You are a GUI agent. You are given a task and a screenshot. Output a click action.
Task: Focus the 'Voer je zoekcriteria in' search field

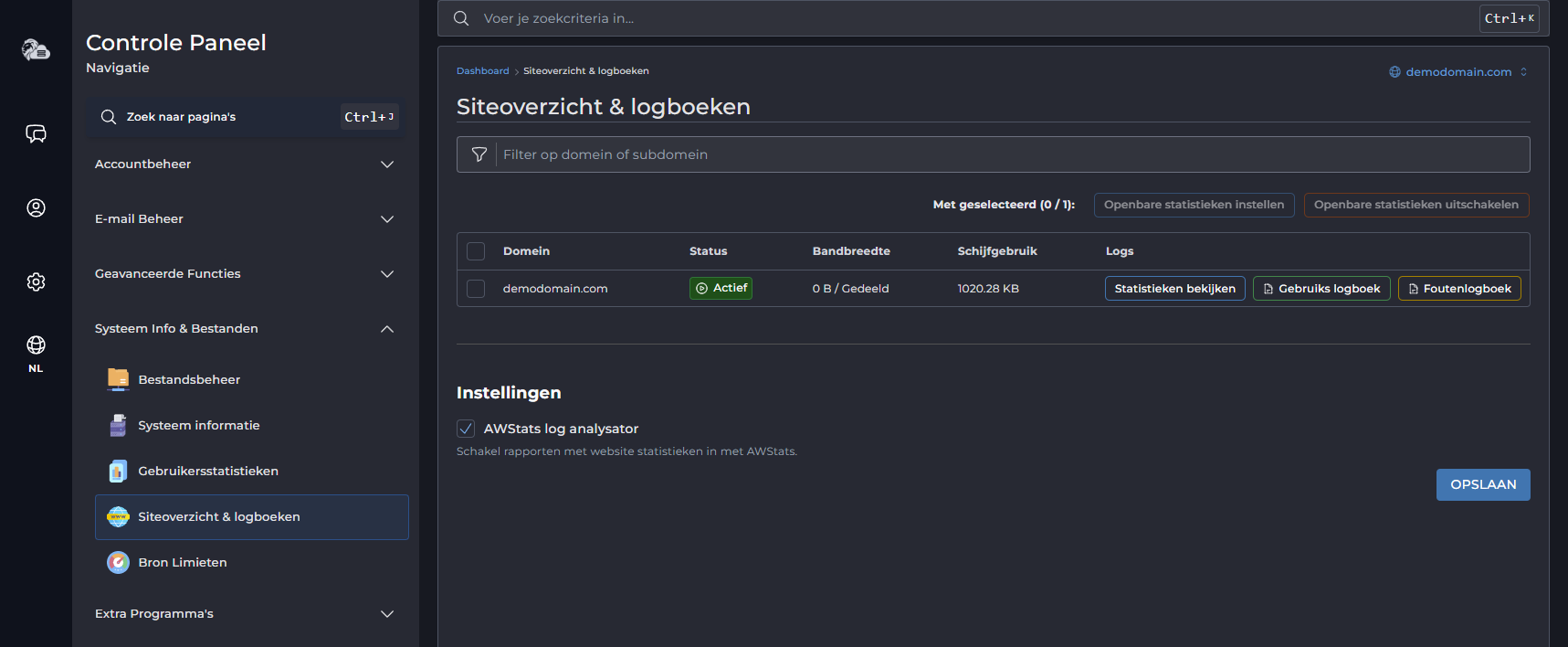(993, 18)
